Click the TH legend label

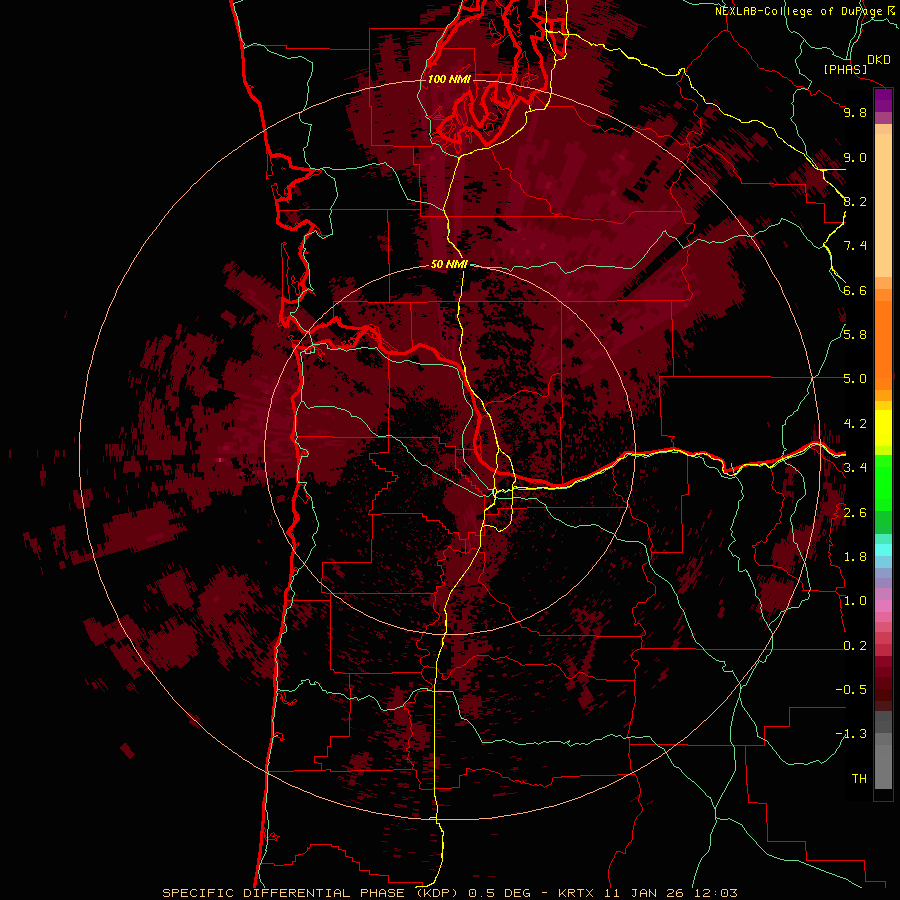(859, 779)
